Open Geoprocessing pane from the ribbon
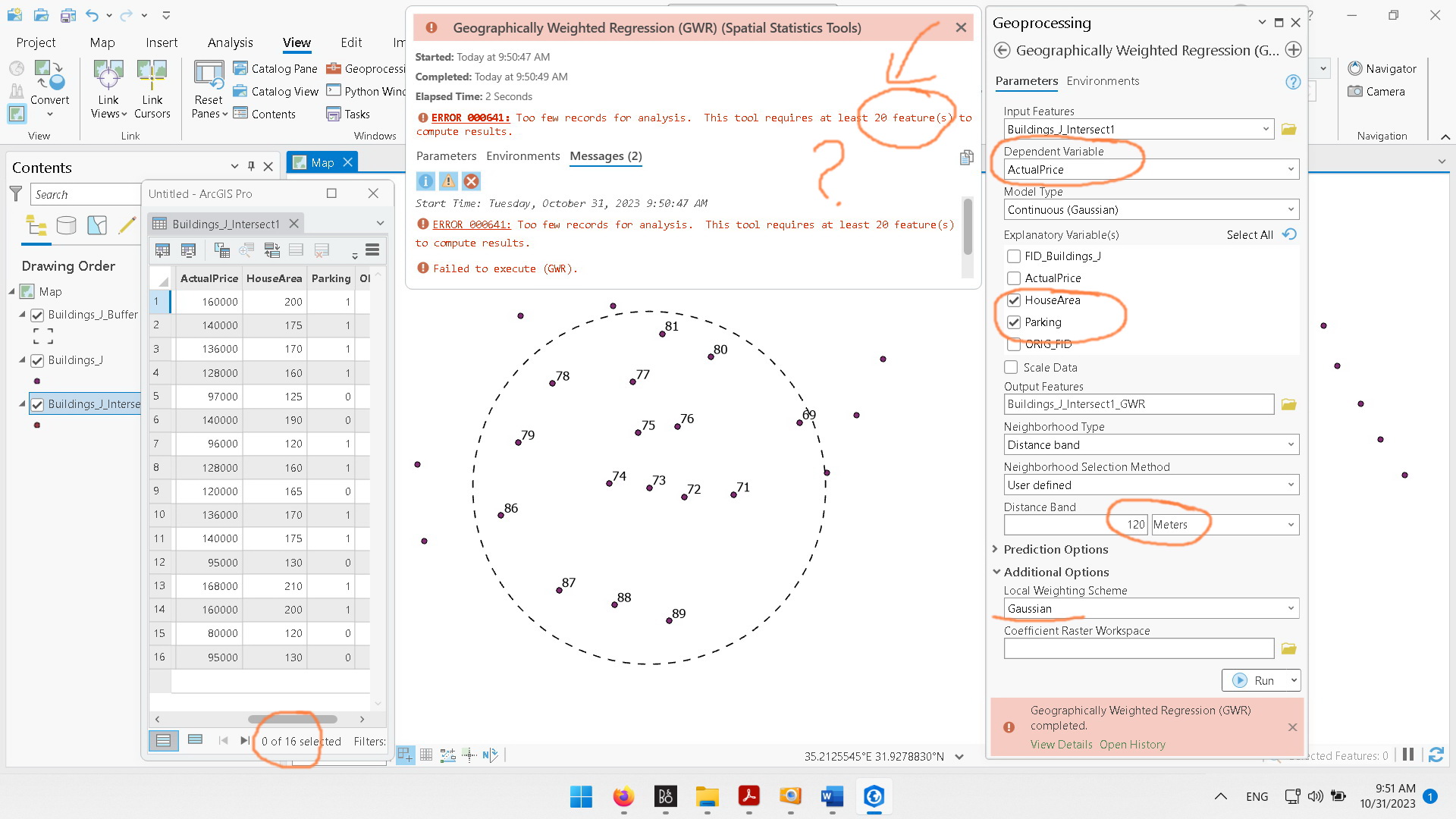Image resolution: width=1456 pixels, height=819 pixels. click(366, 68)
